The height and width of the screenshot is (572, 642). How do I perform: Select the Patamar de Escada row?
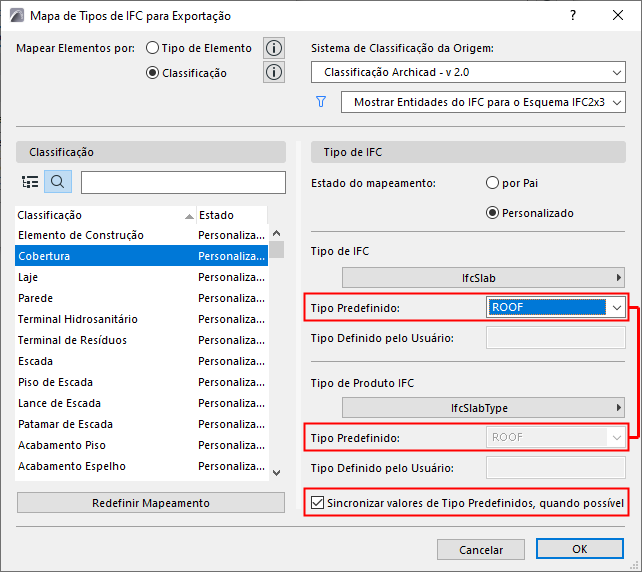(x=142, y=424)
